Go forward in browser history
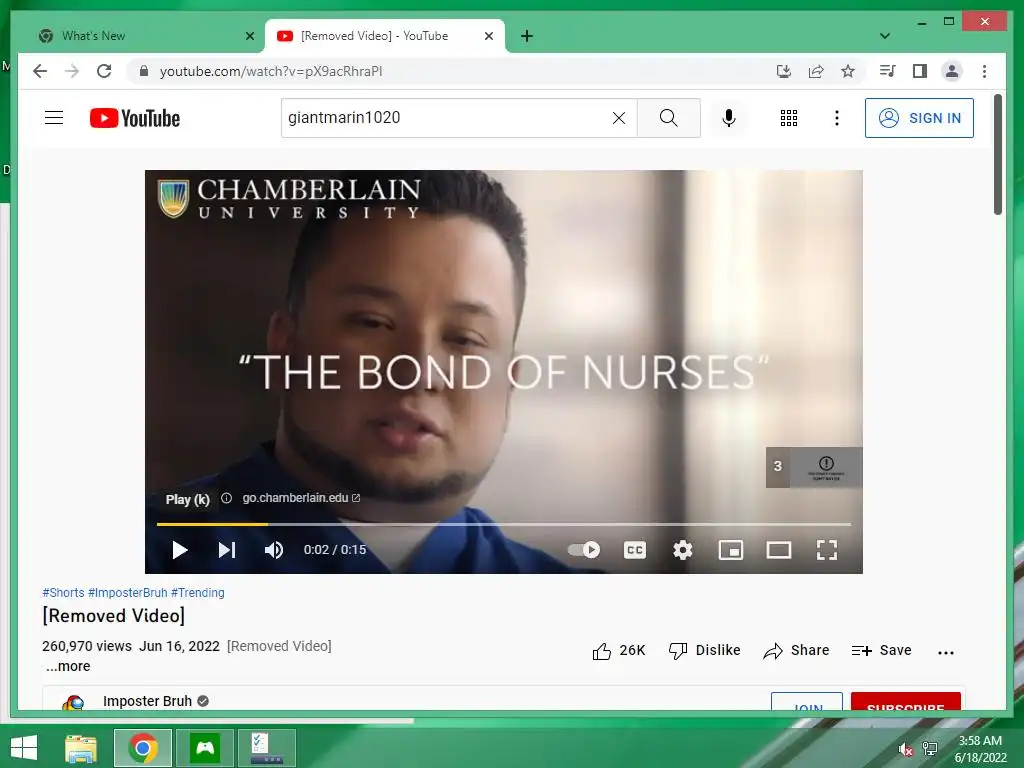The height and width of the screenshot is (768, 1024). point(72,71)
